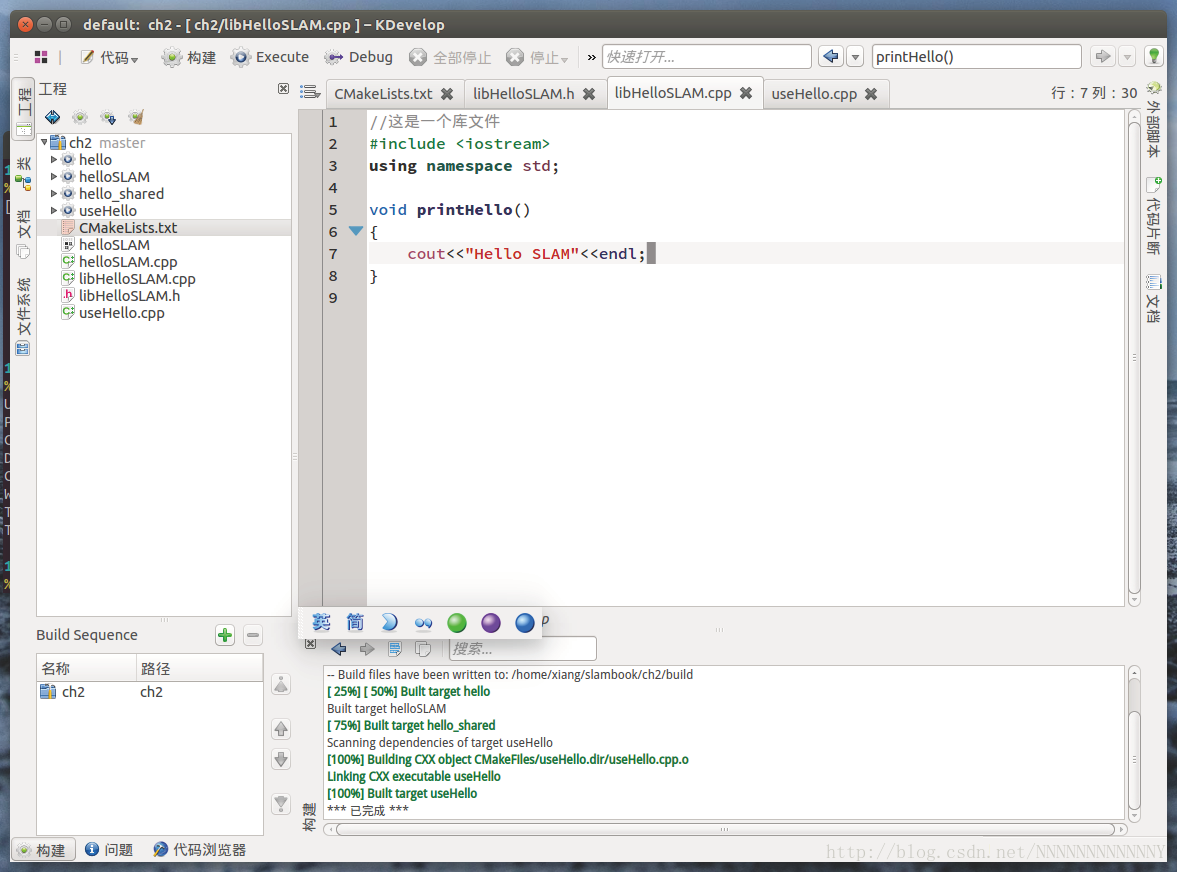This screenshot has width=1177, height=872.
Task: Remove item from Build Sequence with minus
Action: [x=253, y=635]
